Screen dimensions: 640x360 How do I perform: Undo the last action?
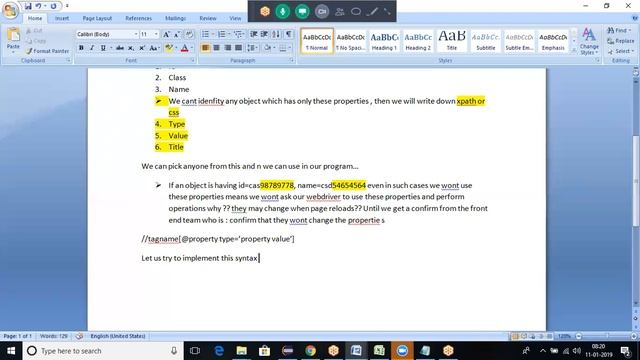click(x=38, y=6)
